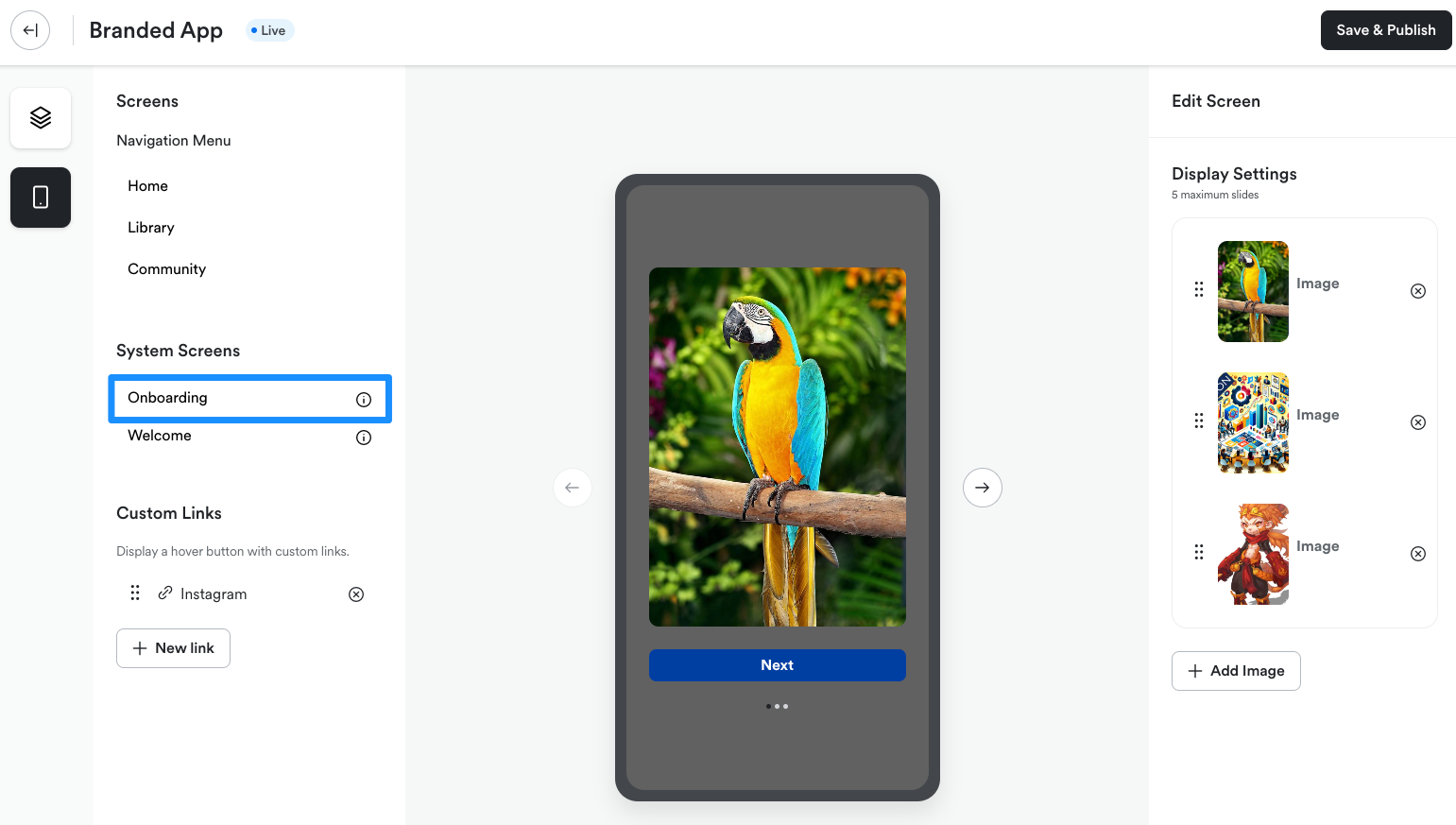The height and width of the screenshot is (825, 1456).
Task: Go to next slide with right arrow
Action: click(x=983, y=488)
